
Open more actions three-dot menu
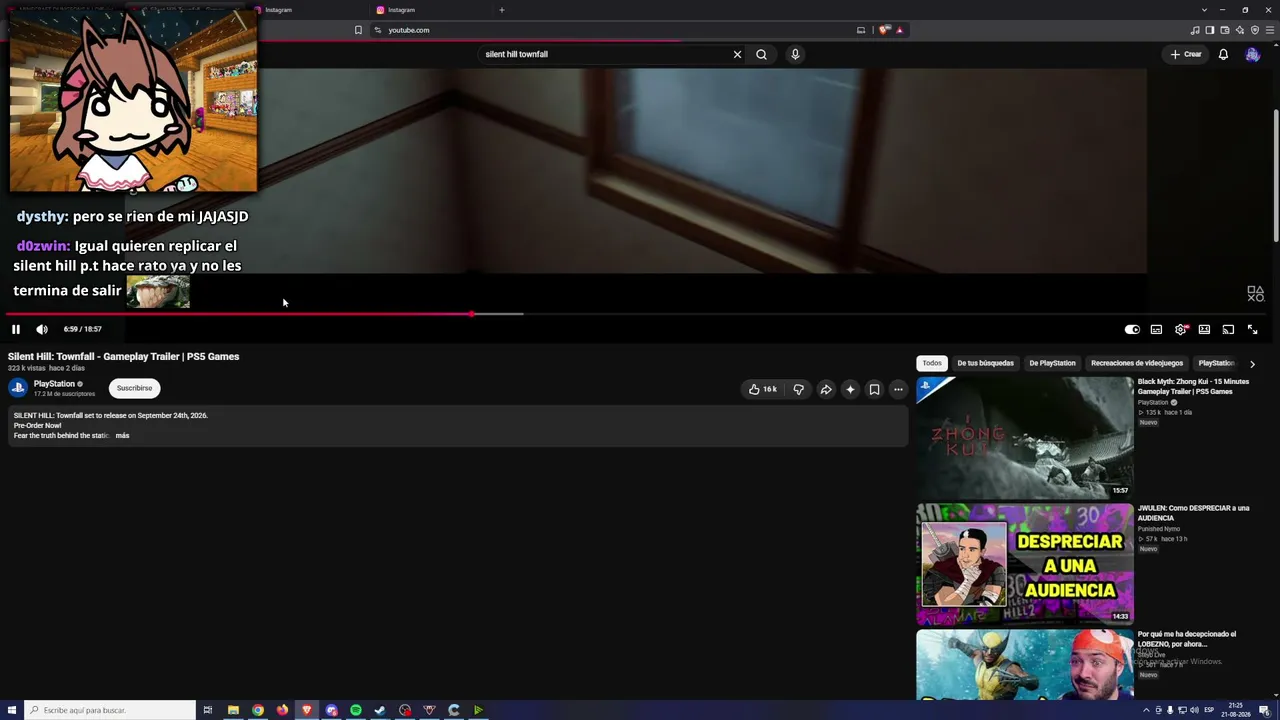point(898,389)
